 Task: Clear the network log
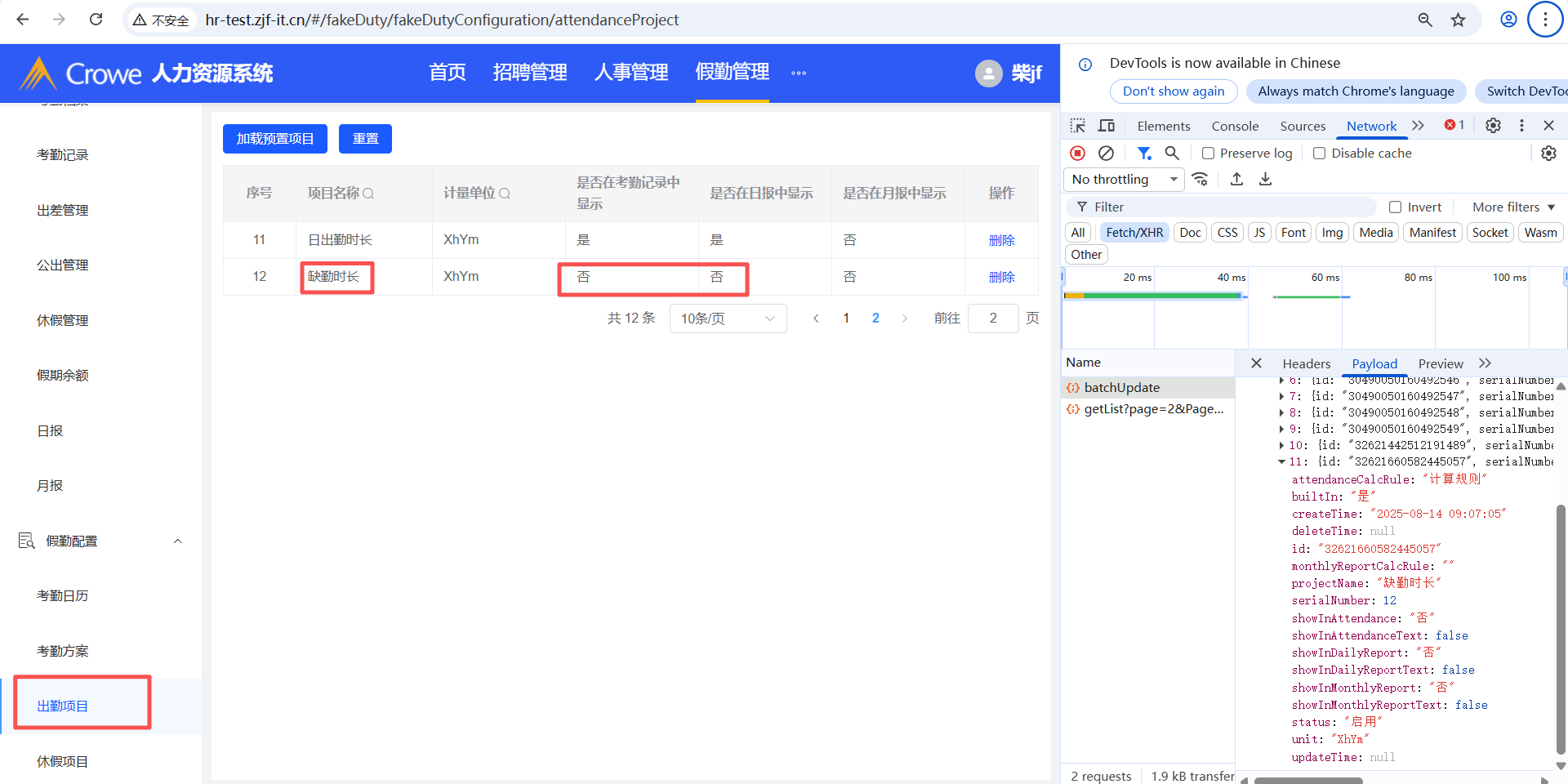[x=1106, y=154]
